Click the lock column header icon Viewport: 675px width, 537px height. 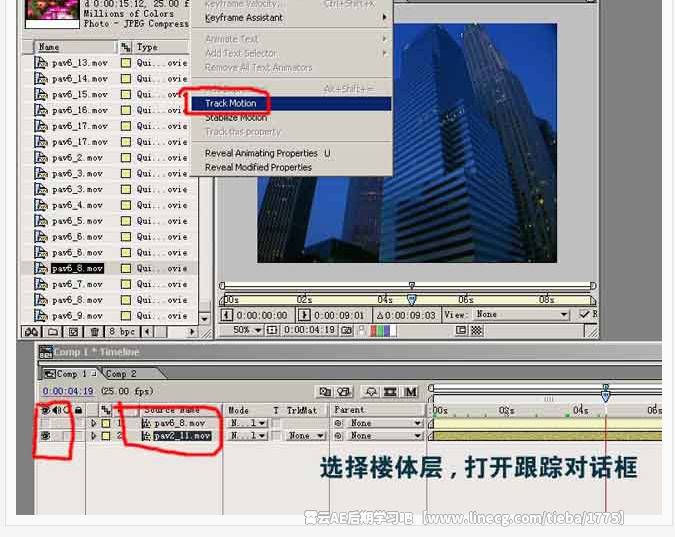[x=78, y=410]
